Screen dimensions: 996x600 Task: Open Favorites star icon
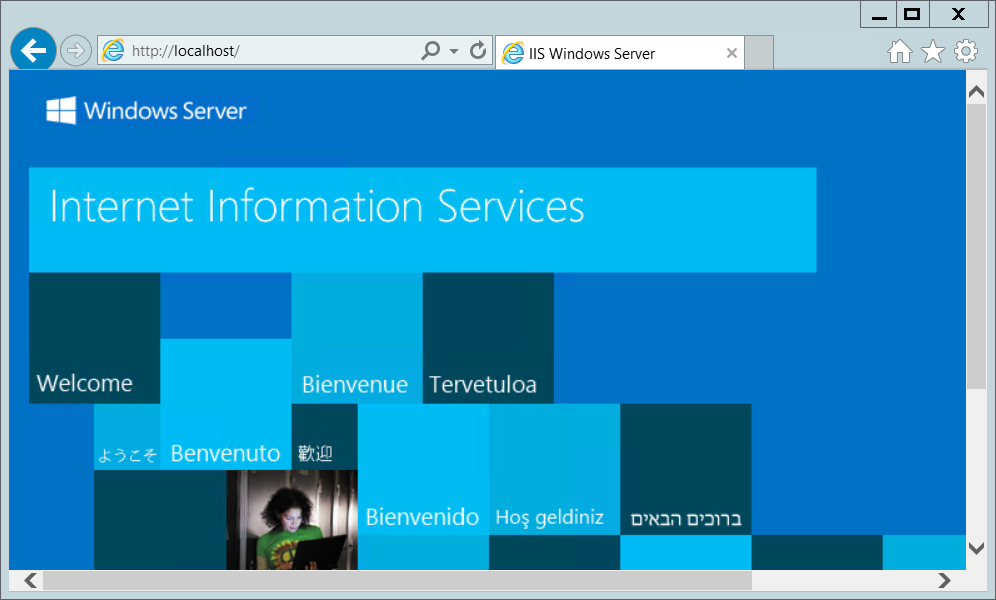pos(933,52)
